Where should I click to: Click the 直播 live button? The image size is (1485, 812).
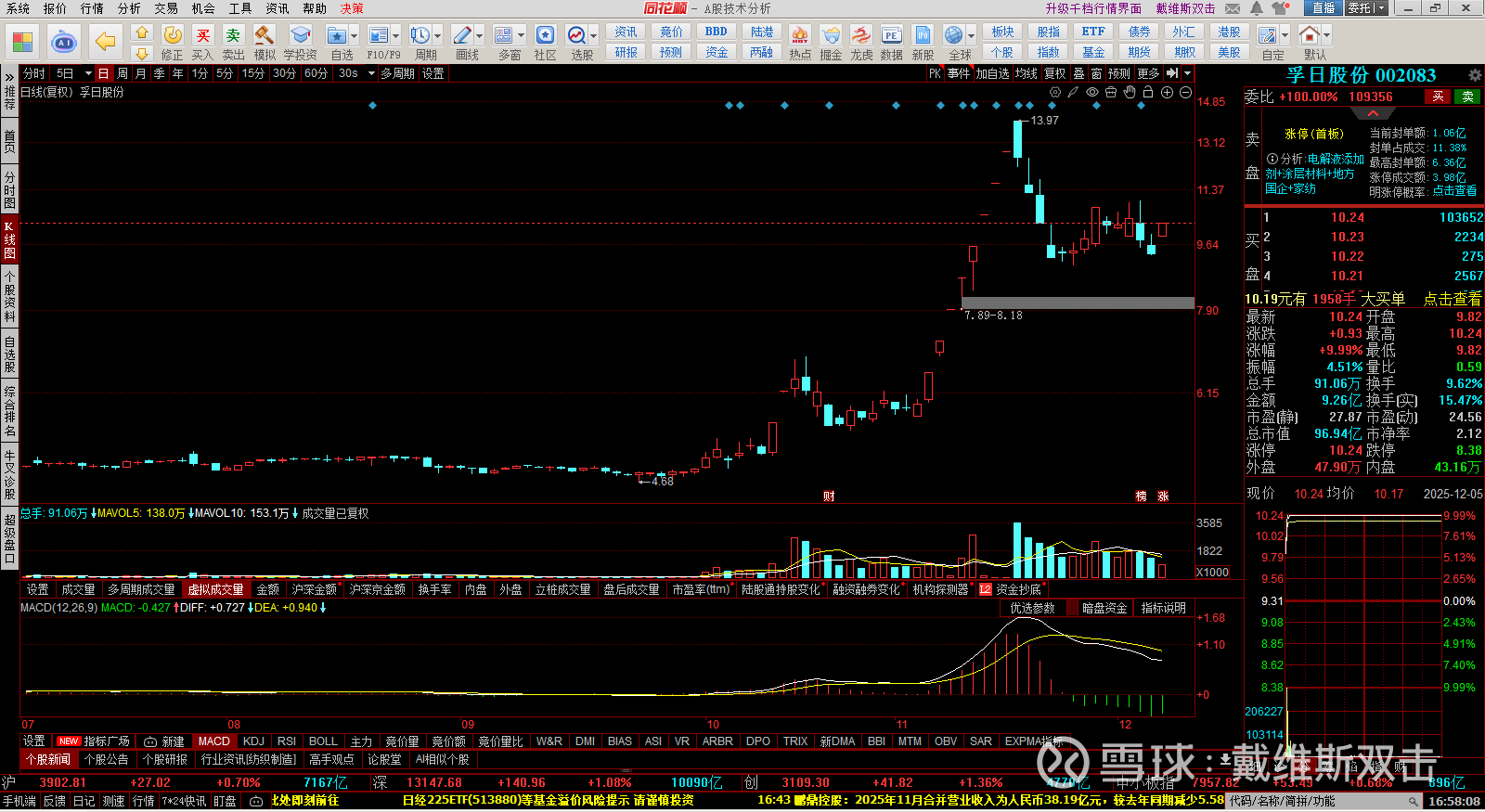tap(1324, 8)
